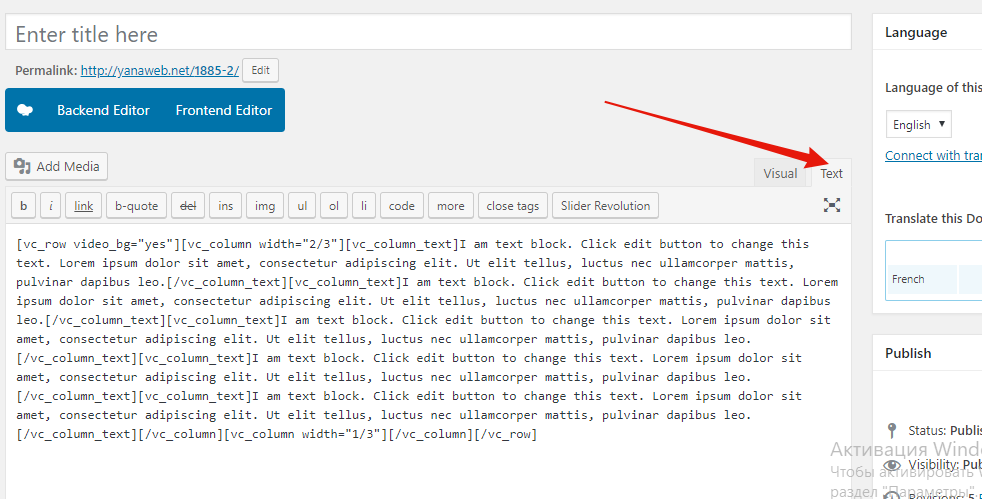Click the Publish panel heading
Viewport: 982px width, 499px height.
tap(908, 353)
